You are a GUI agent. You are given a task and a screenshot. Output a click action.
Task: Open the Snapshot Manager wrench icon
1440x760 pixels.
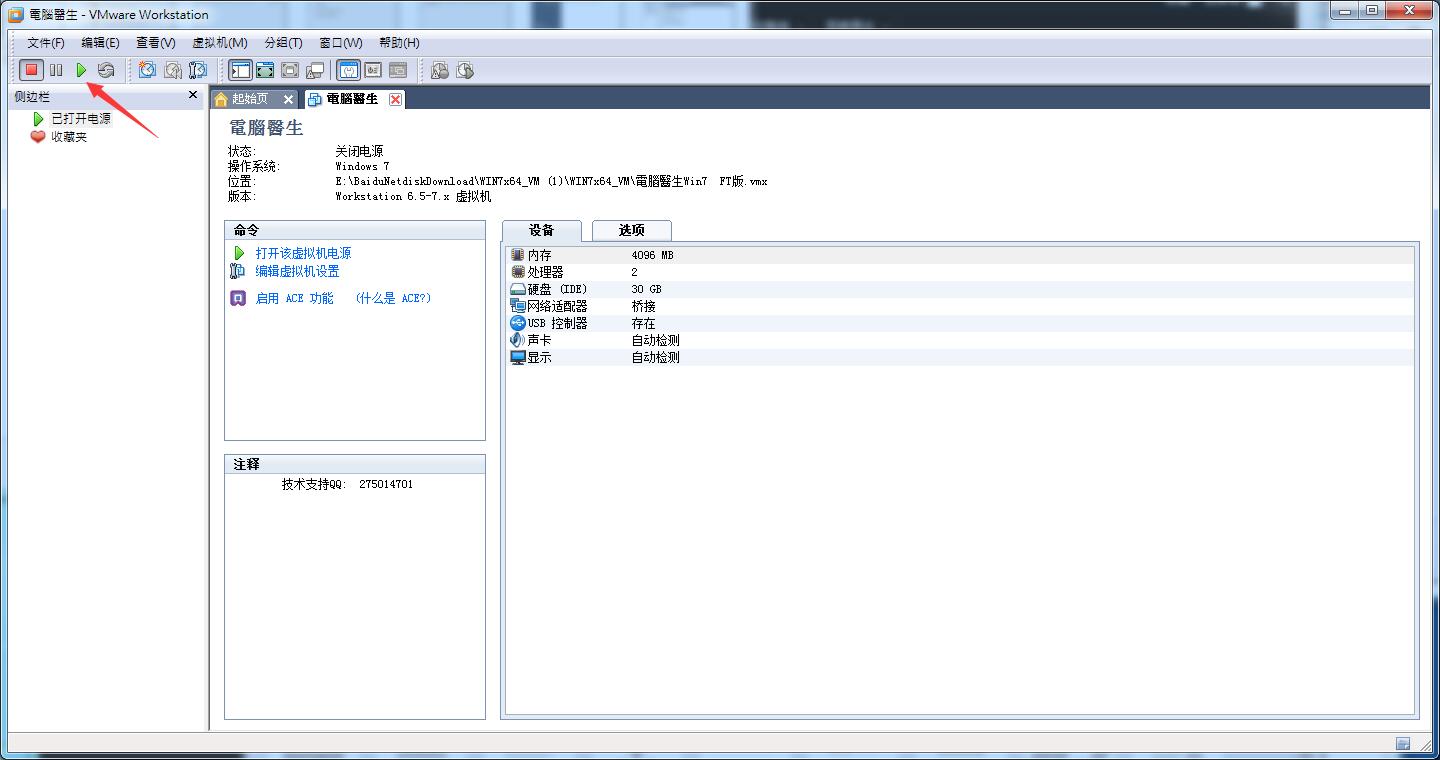(x=198, y=70)
